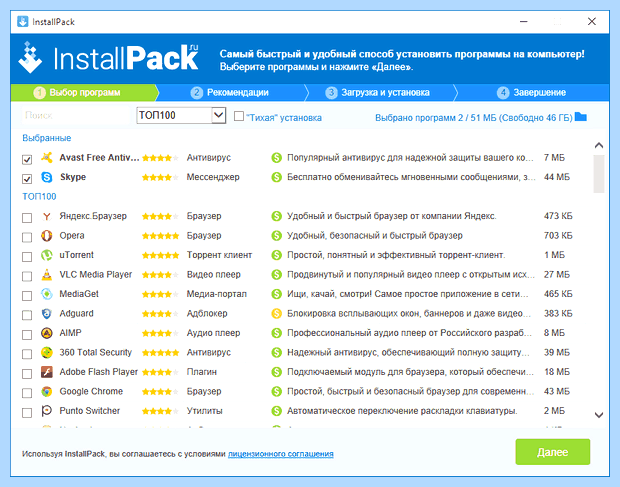Open the ТОП100 category dropdown
620x487 pixels.
[181, 115]
